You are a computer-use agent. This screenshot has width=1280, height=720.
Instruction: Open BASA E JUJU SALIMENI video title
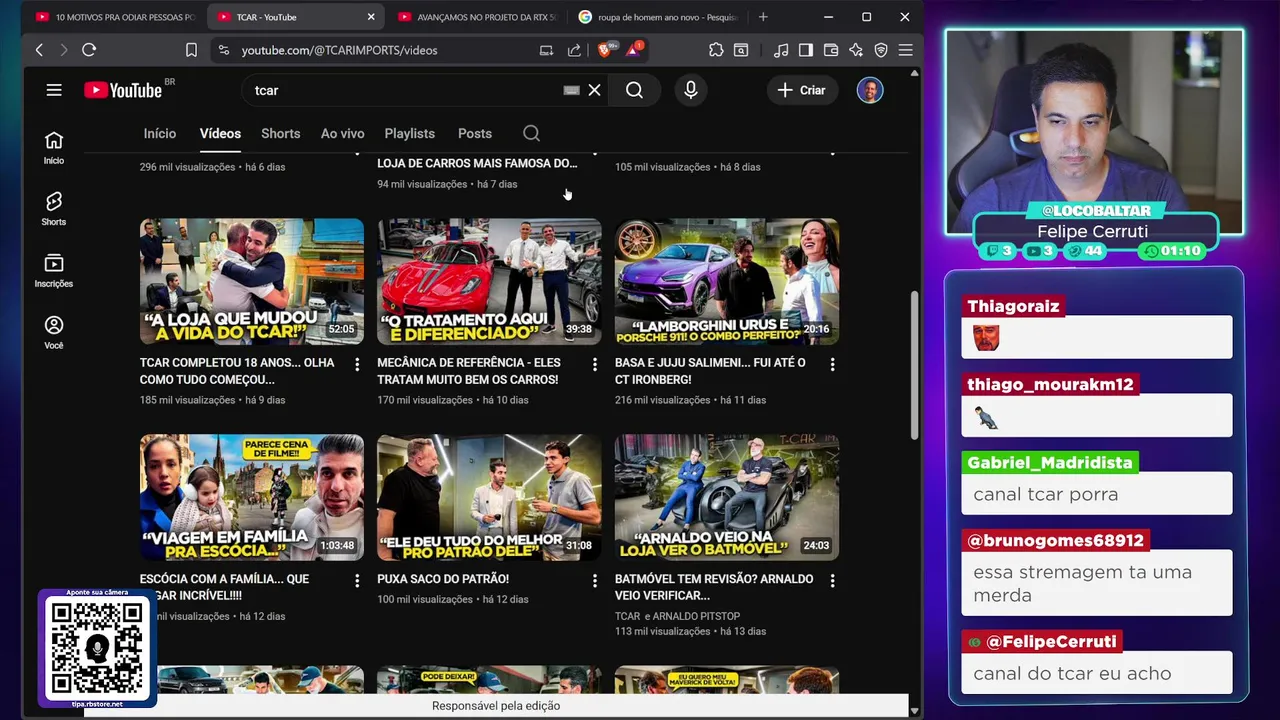(710, 371)
